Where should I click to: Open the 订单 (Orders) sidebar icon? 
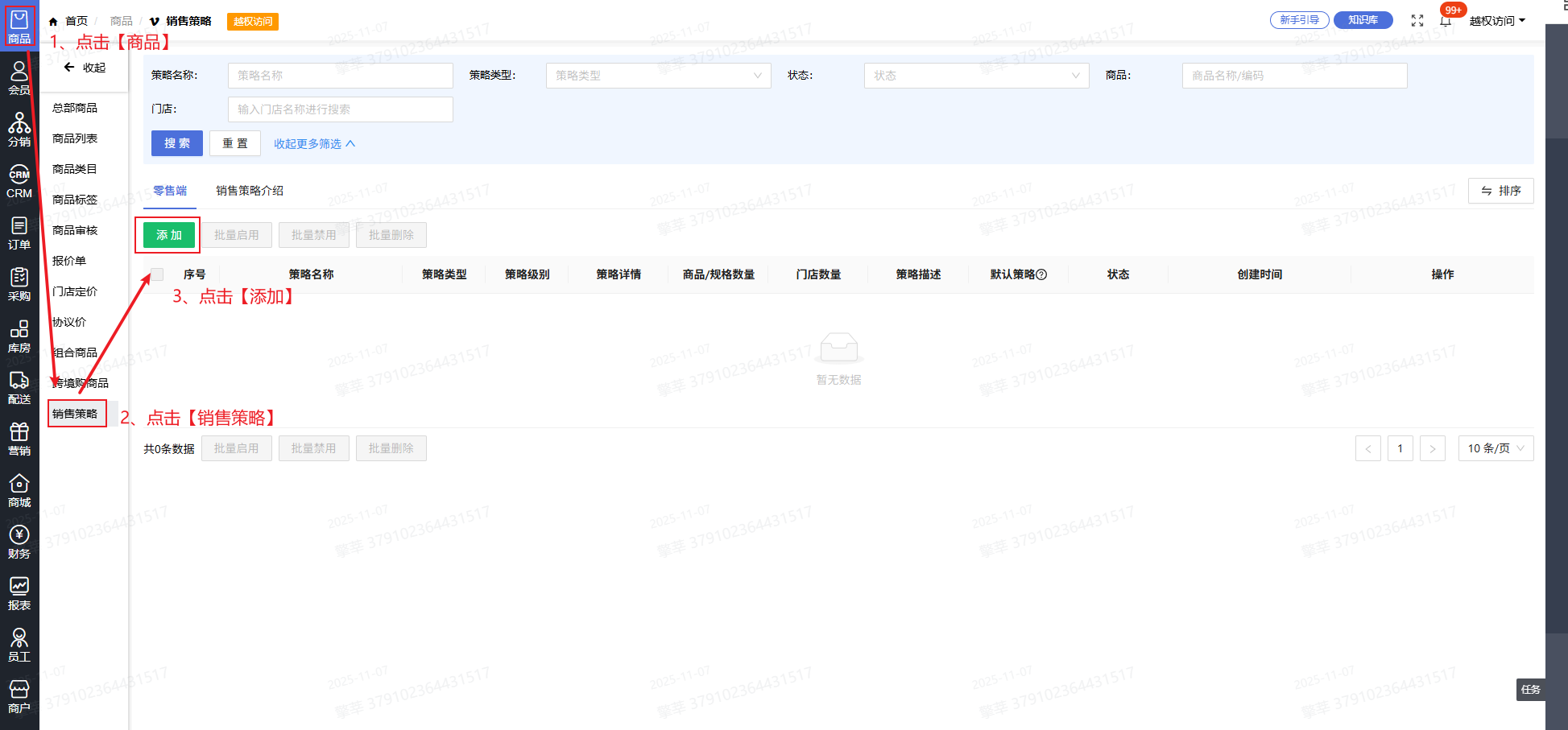pos(19,233)
